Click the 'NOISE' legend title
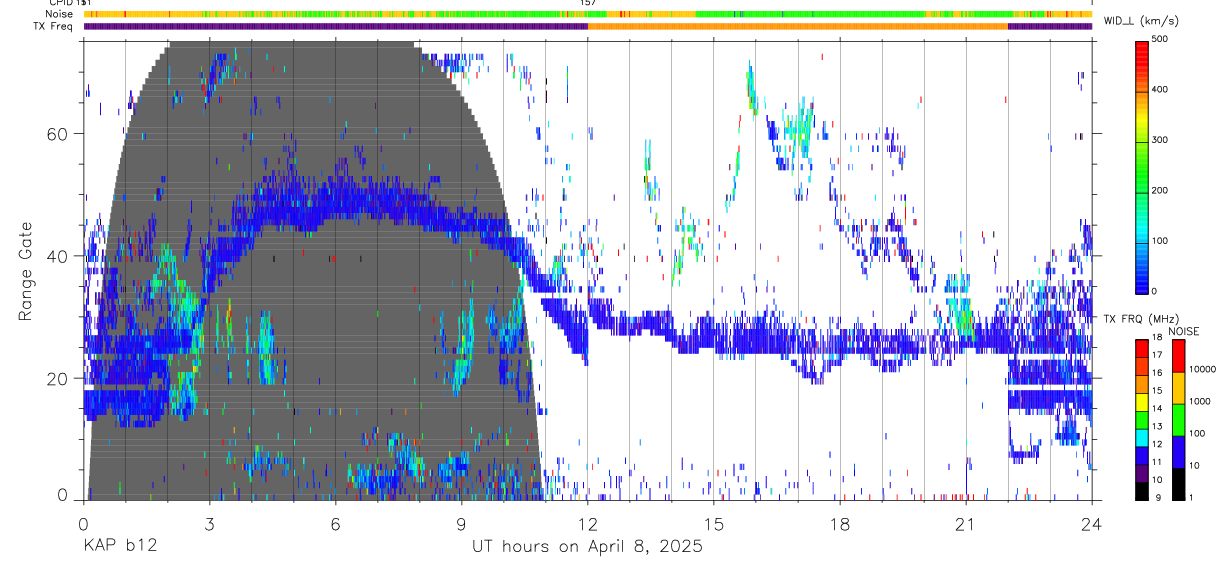Viewport: 1228px width, 567px height. point(1185,331)
